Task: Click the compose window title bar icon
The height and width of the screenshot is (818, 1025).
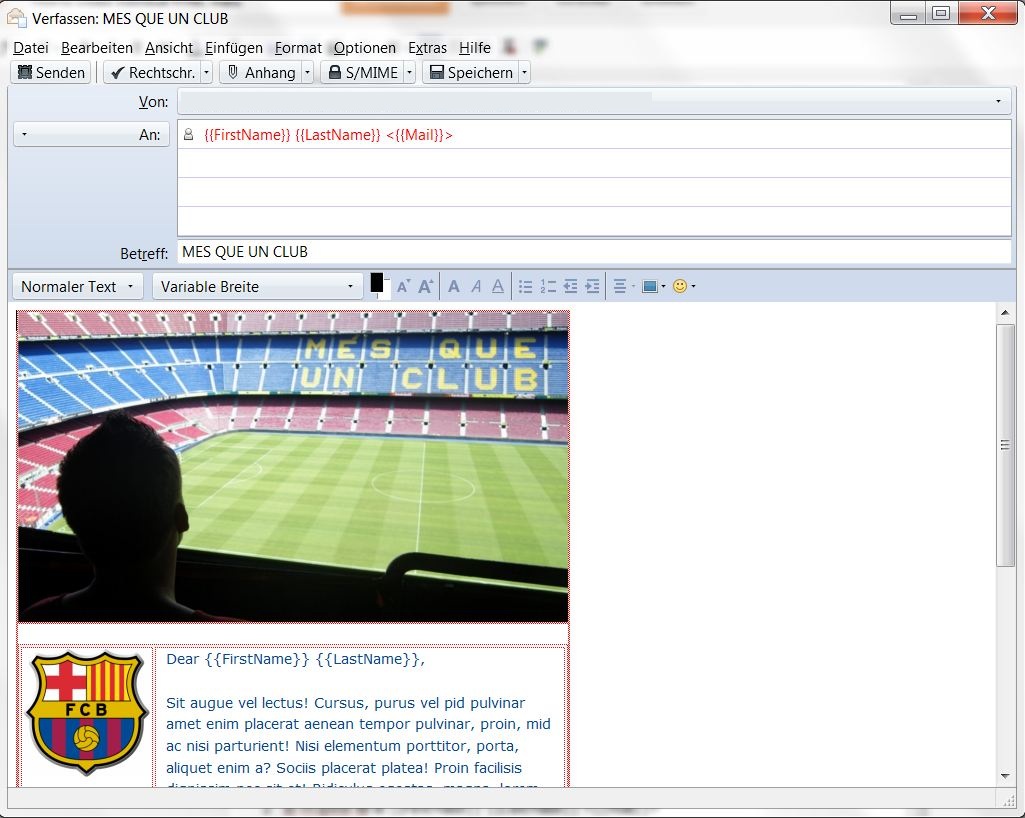Action: [x=16, y=18]
